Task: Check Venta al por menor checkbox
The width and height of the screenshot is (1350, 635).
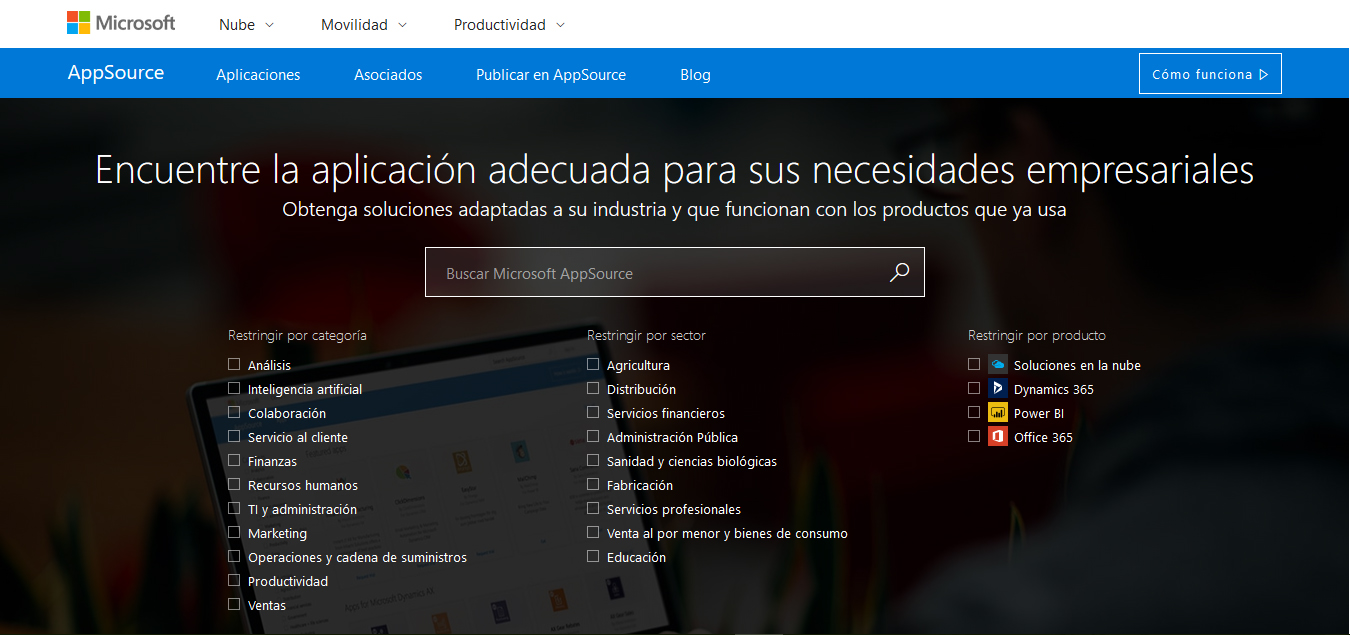Action: (x=593, y=532)
